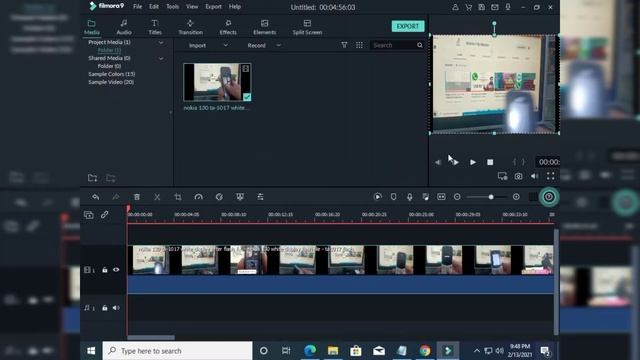The width and height of the screenshot is (640, 360).
Task: Click the Crop tool icon
Action: pyautogui.click(x=178, y=197)
